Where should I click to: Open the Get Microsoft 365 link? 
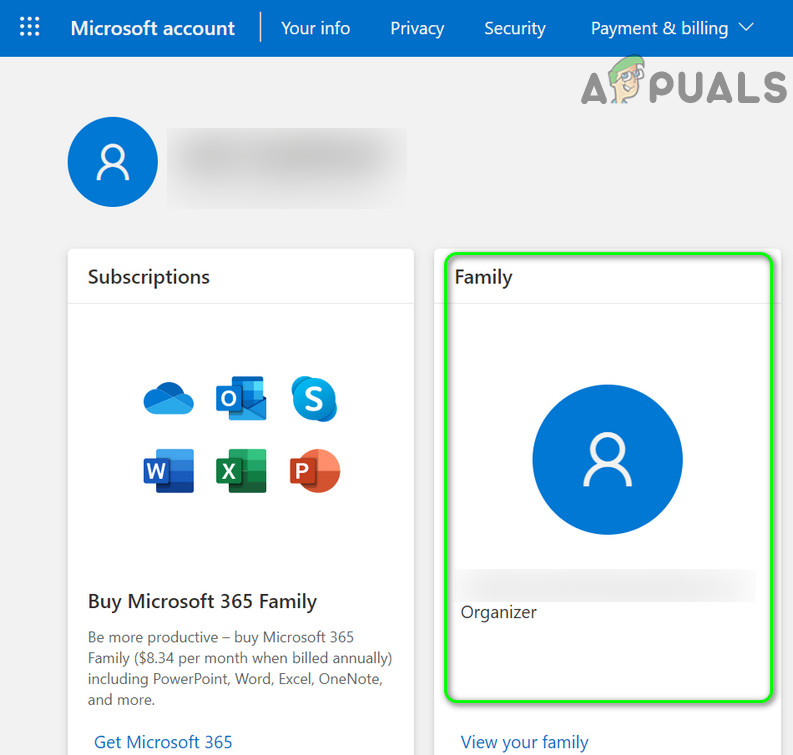pyautogui.click(x=163, y=742)
